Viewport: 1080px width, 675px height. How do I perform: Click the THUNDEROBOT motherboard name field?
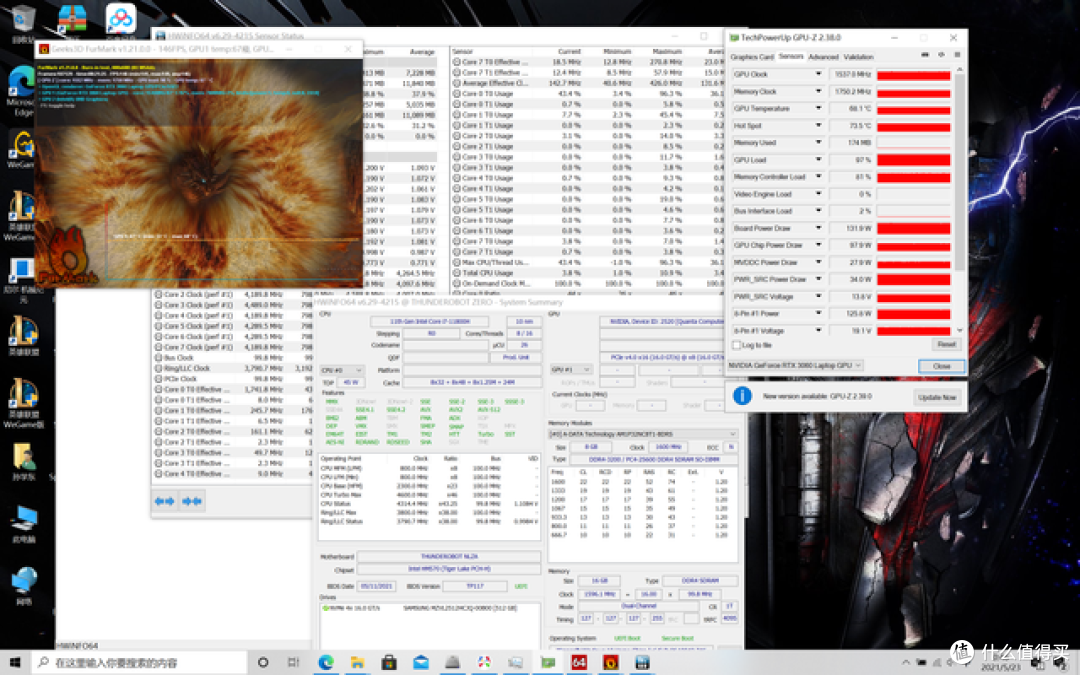(x=448, y=557)
